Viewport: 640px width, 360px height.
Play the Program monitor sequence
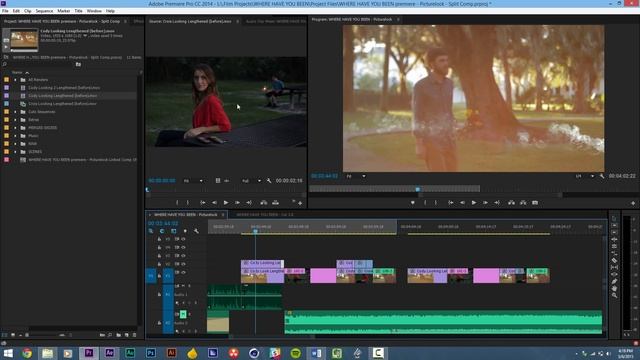[474, 202]
